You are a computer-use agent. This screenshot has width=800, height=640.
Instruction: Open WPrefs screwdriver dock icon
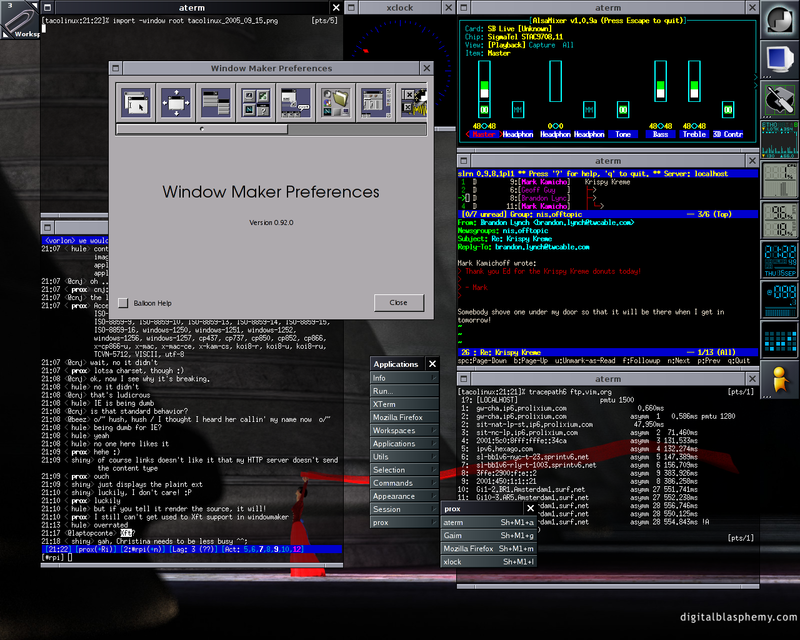[780, 100]
